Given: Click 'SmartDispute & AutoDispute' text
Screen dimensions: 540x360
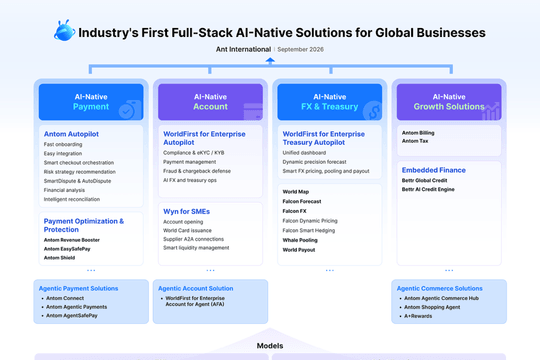Looking at the screenshot, I should 77,181.
